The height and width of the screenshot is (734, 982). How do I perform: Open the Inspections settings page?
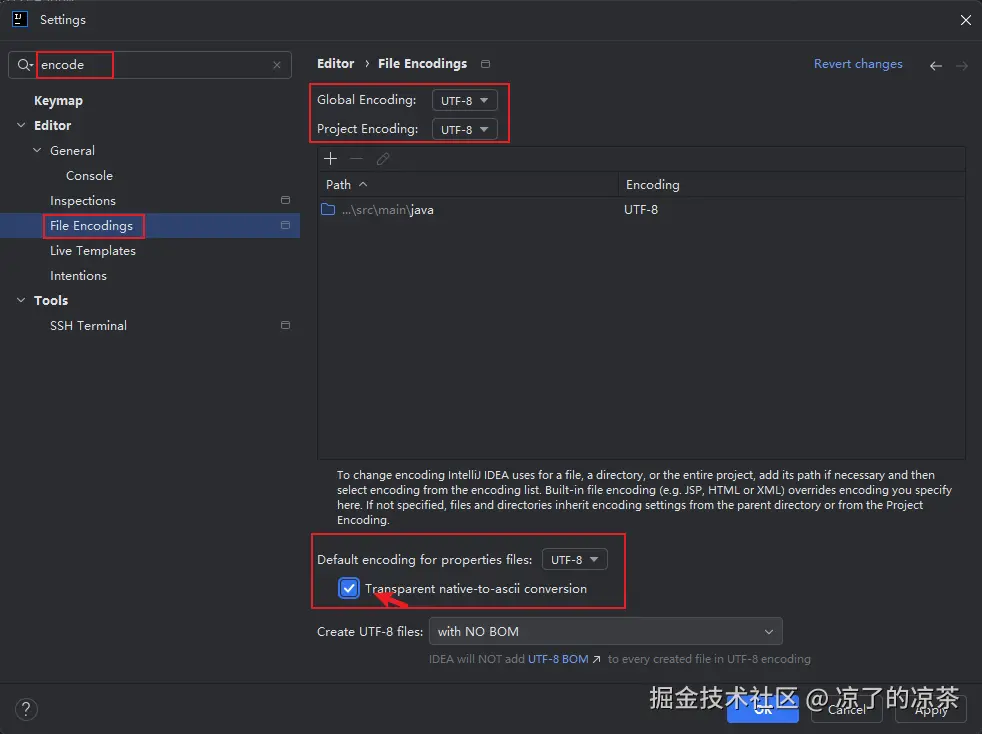tap(83, 200)
